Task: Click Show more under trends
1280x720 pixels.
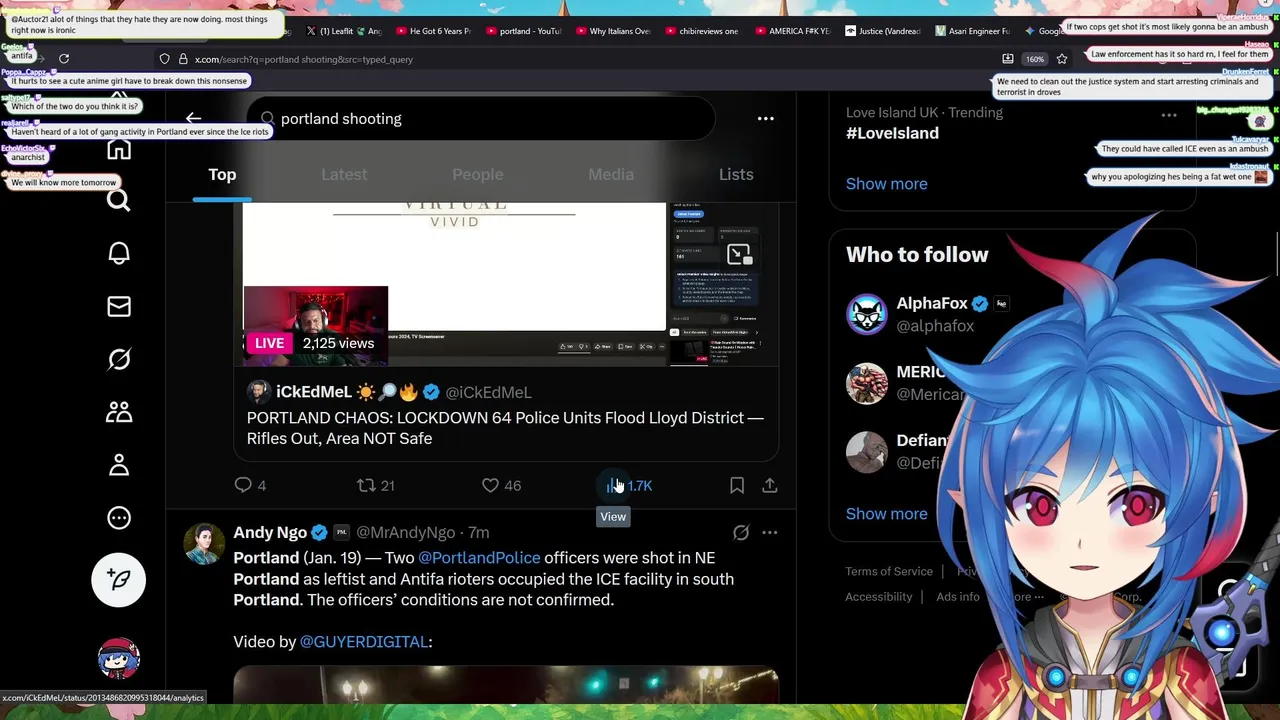Action: 886,184
